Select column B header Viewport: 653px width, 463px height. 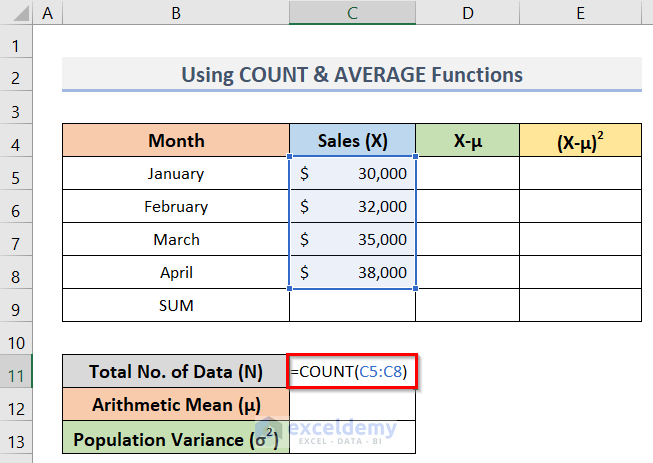pos(175,13)
